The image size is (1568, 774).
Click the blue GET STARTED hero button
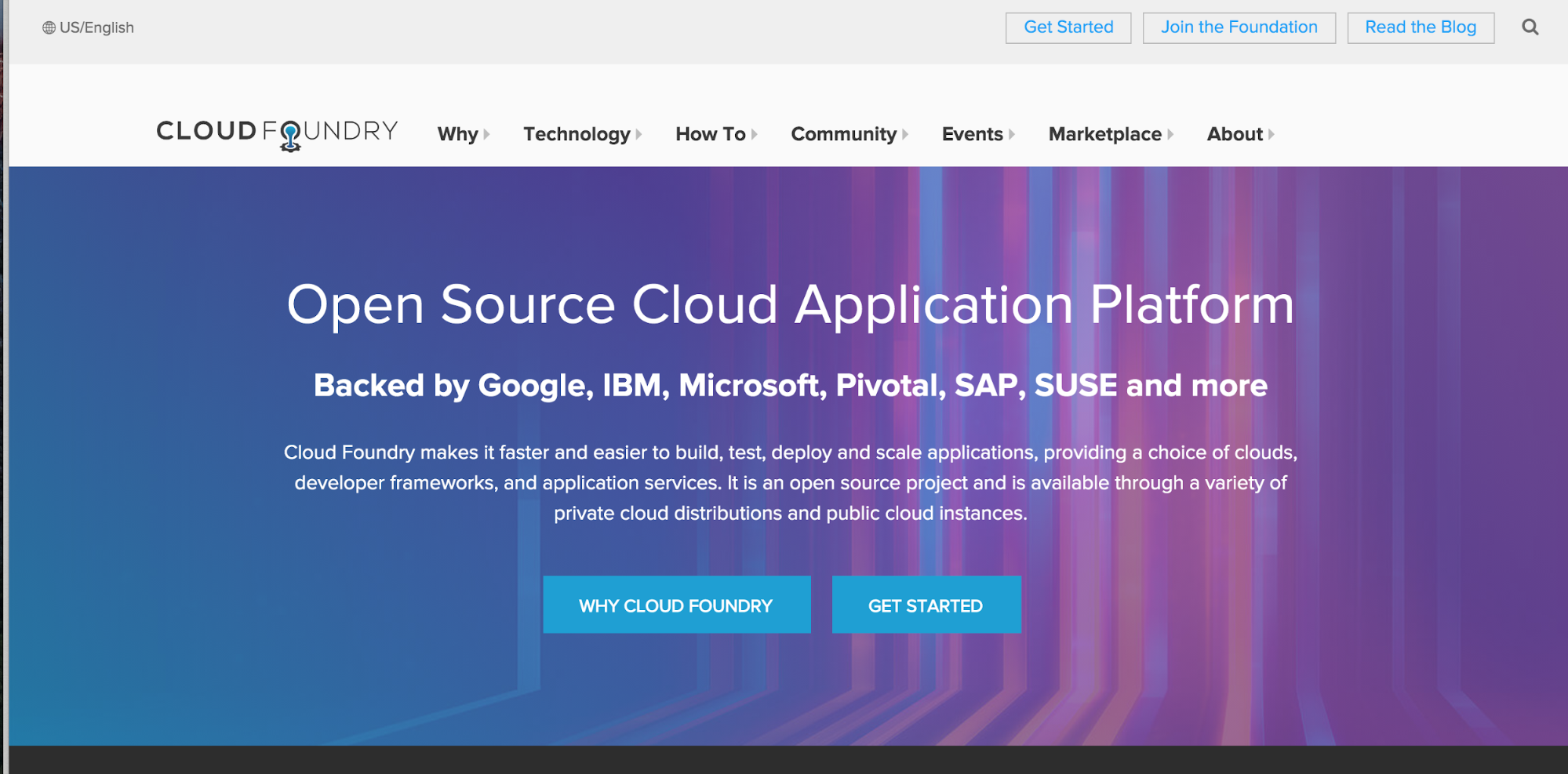pyautogui.click(x=926, y=605)
